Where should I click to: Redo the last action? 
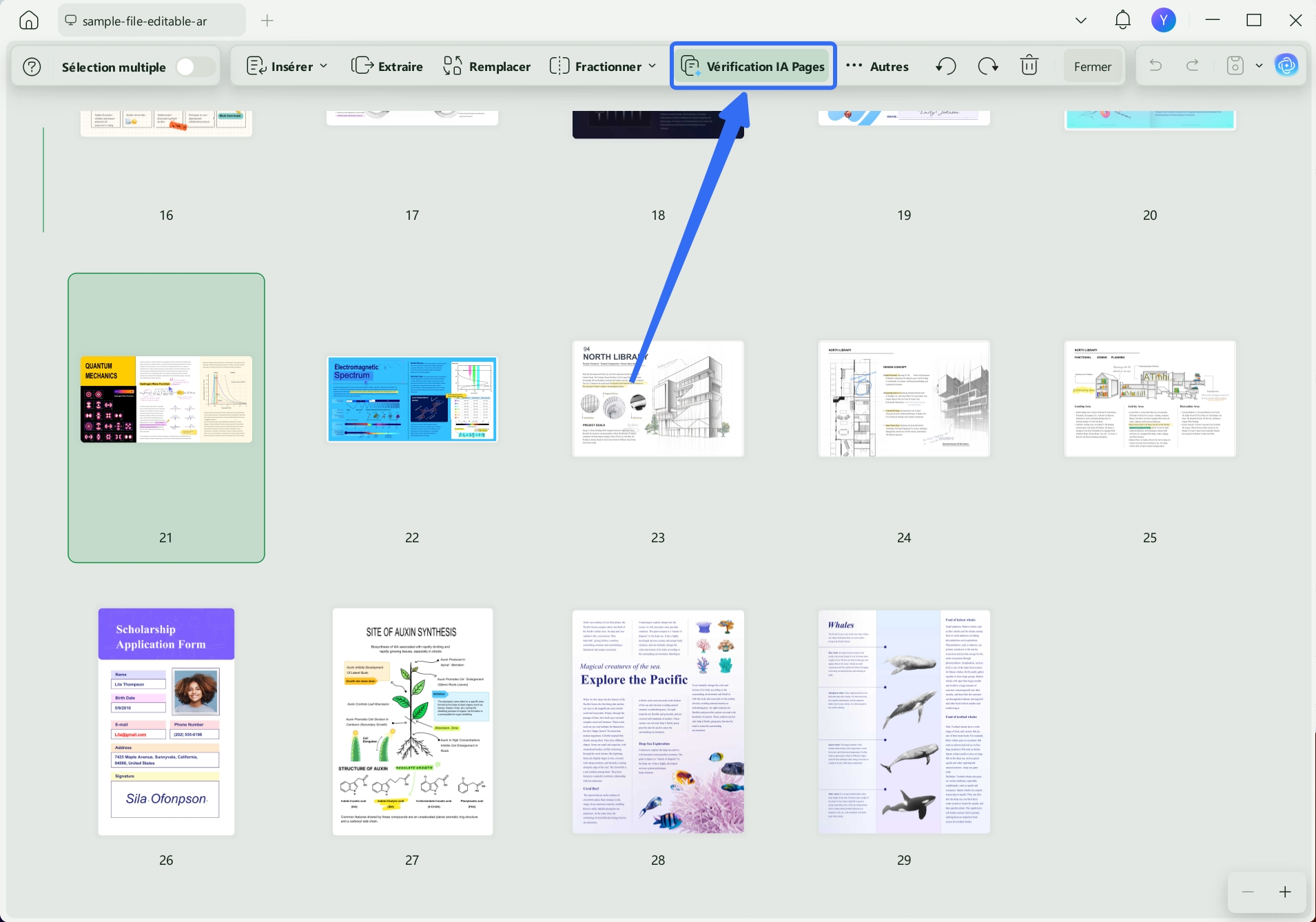(x=1192, y=66)
